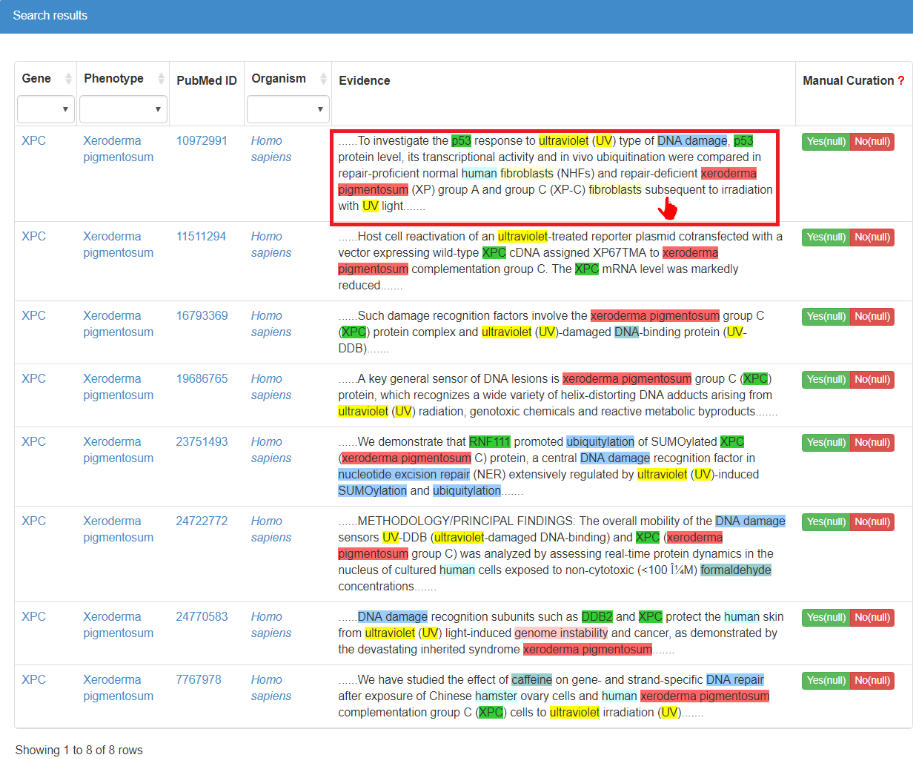Sort table by the Gene column arrows
The image size is (913, 759).
coord(68,79)
